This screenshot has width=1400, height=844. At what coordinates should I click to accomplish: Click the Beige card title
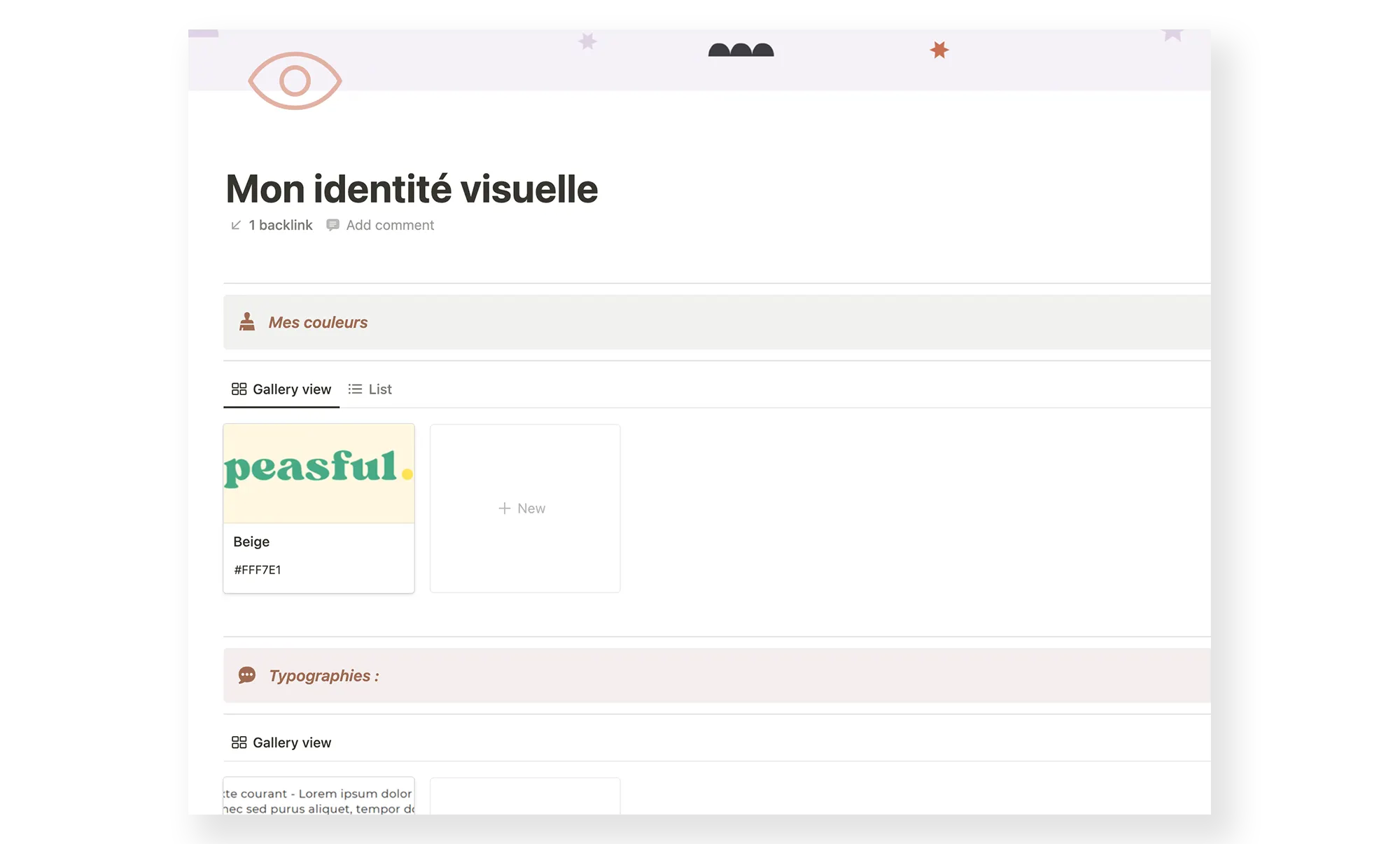pyautogui.click(x=251, y=541)
